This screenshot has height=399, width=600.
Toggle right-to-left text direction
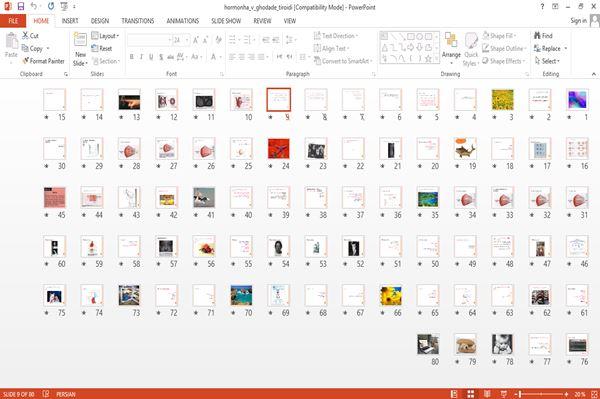(x=290, y=57)
